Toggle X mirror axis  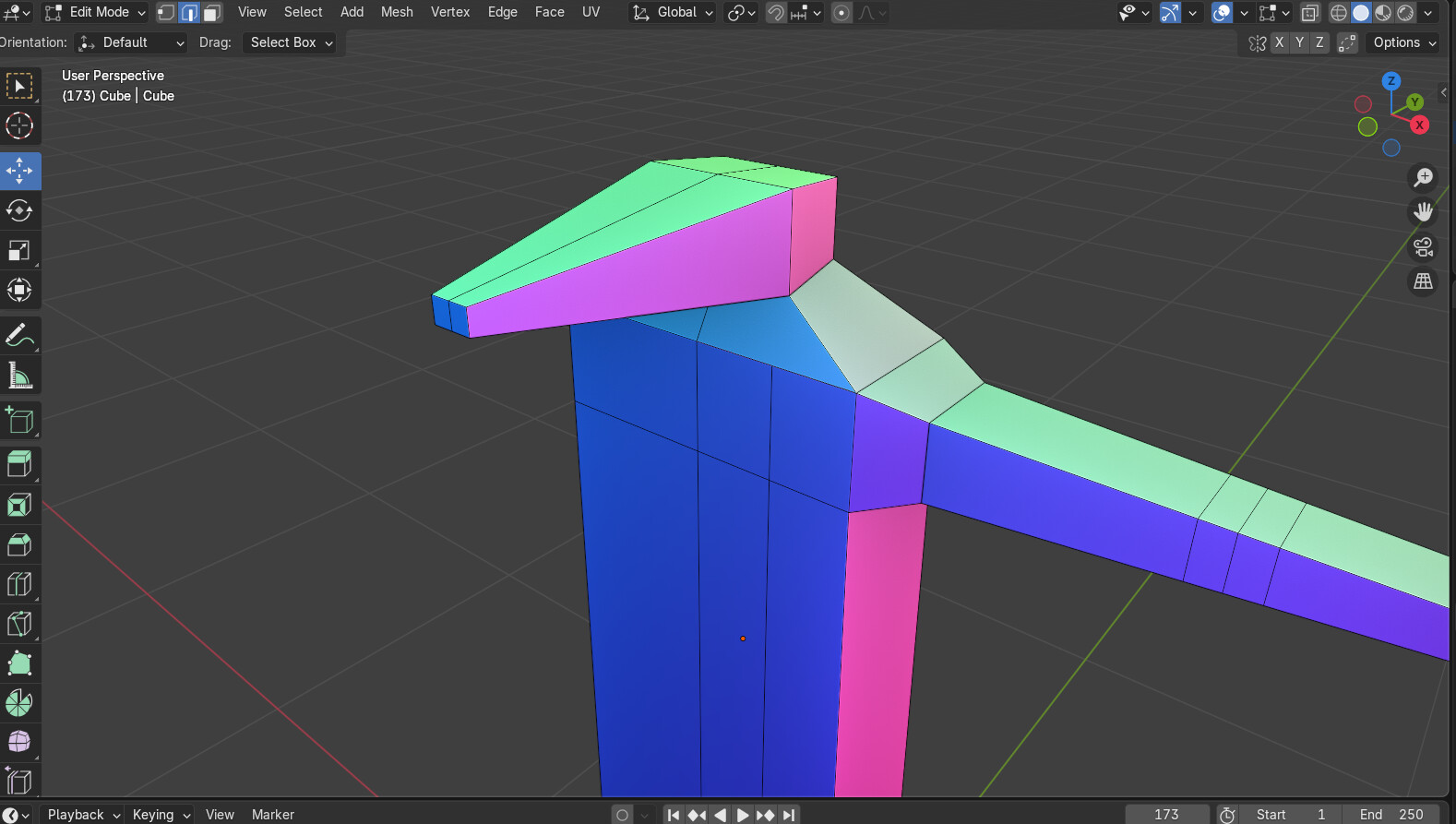[1279, 42]
